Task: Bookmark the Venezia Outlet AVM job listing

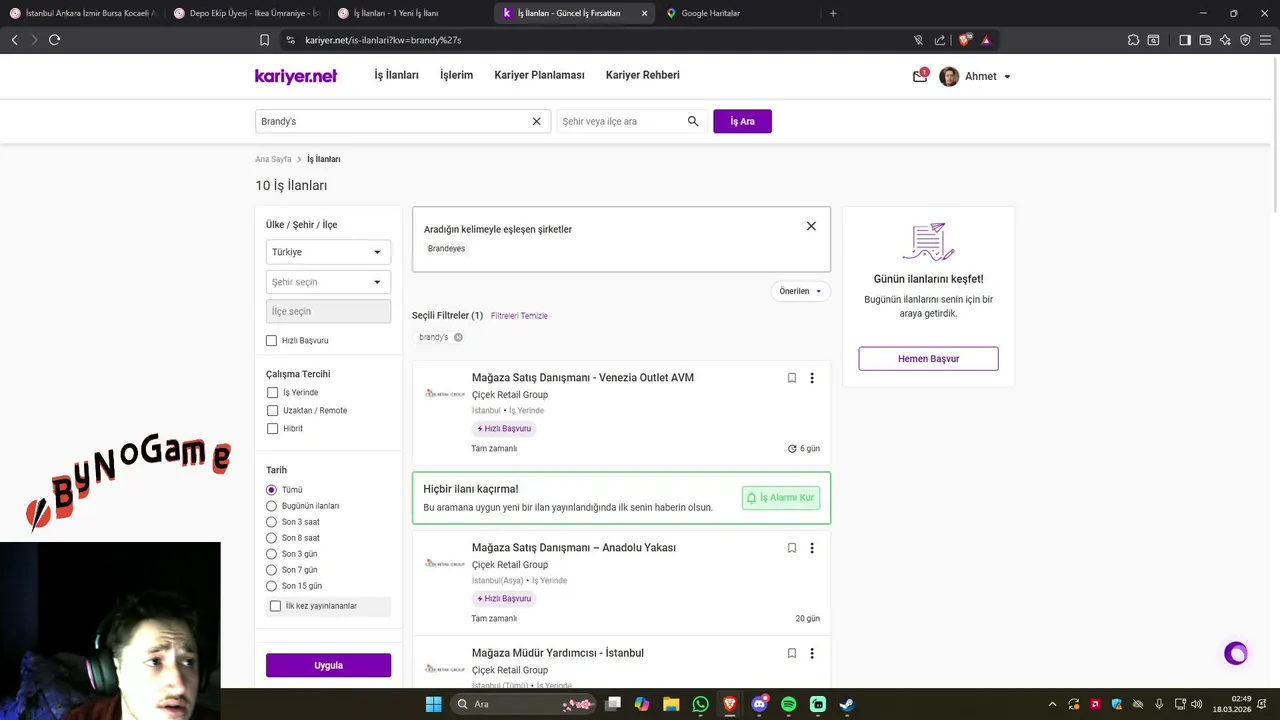Action: click(792, 378)
